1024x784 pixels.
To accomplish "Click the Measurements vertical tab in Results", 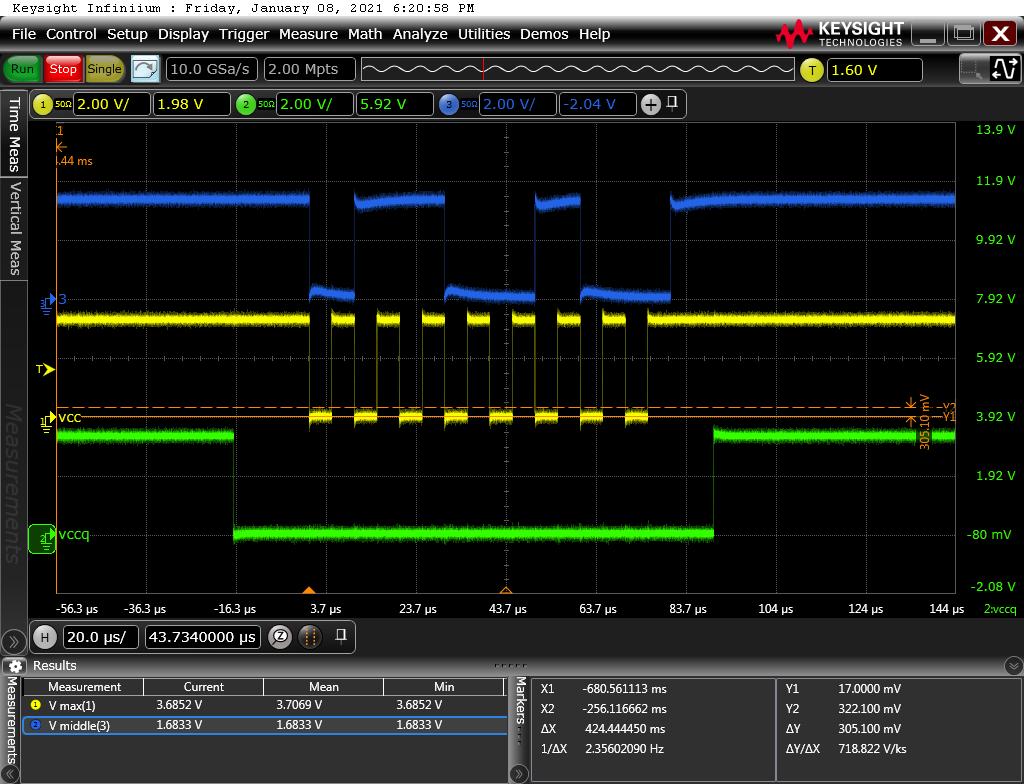I will [12, 721].
